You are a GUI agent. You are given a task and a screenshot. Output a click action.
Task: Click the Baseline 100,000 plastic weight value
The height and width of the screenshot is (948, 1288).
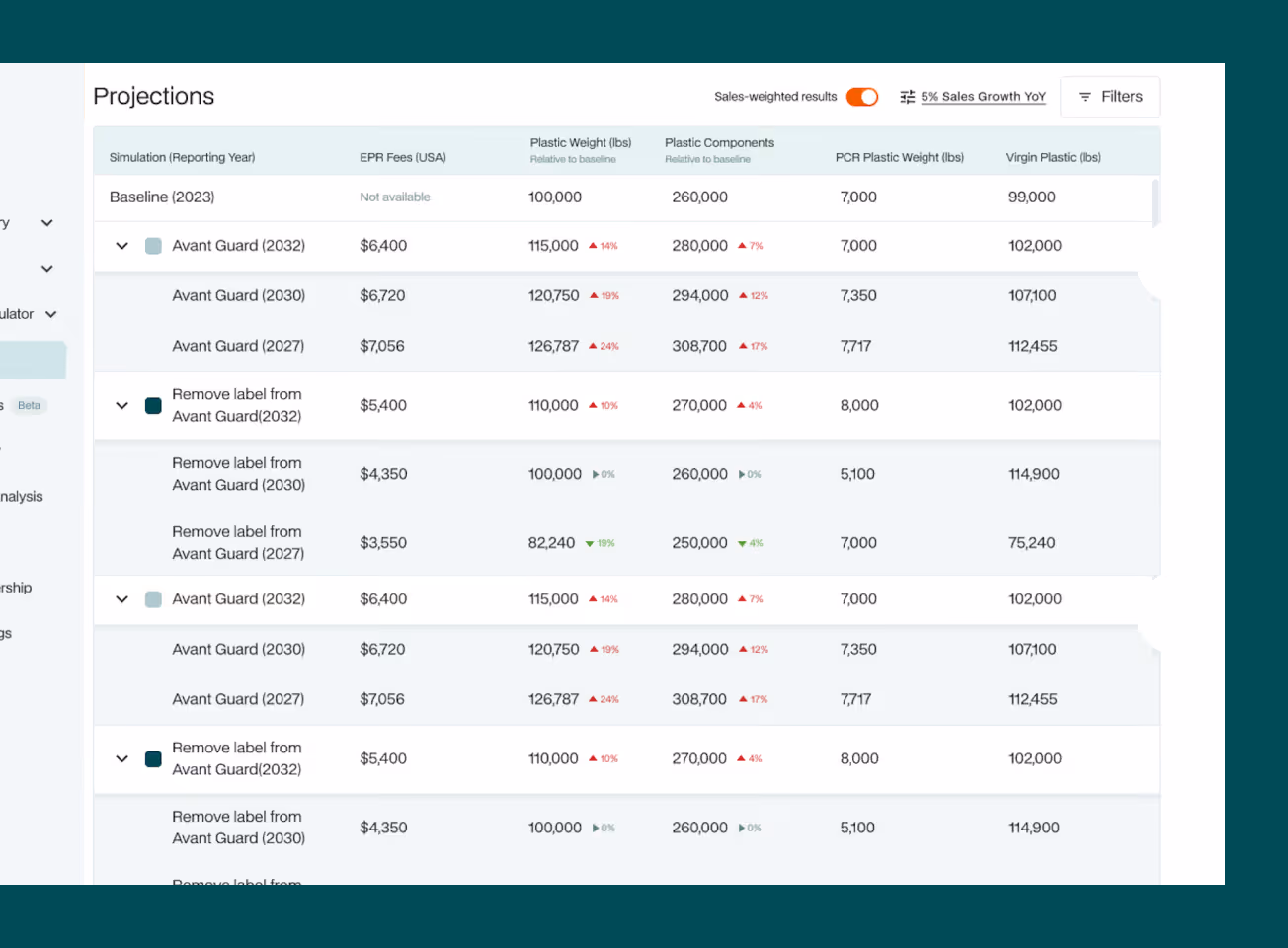click(555, 197)
